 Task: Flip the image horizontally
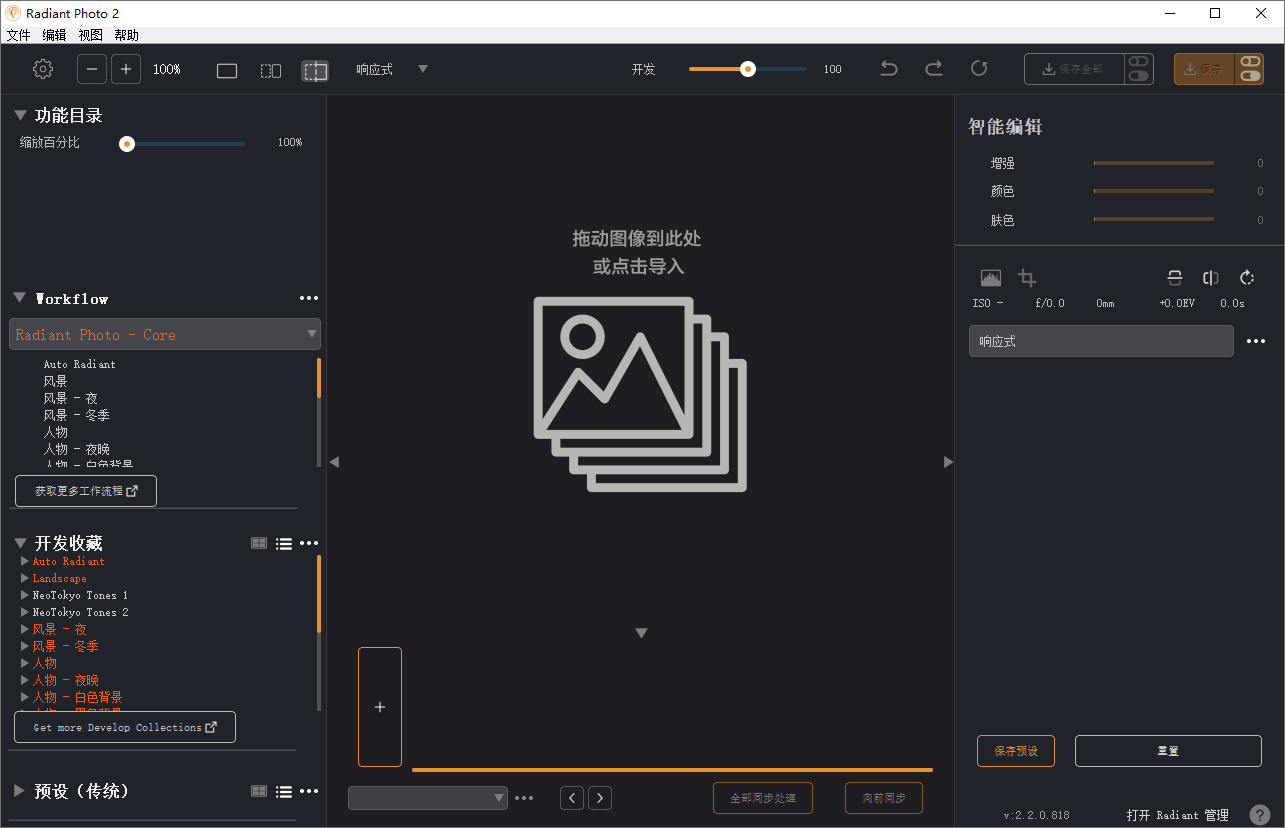[x=1211, y=278]
